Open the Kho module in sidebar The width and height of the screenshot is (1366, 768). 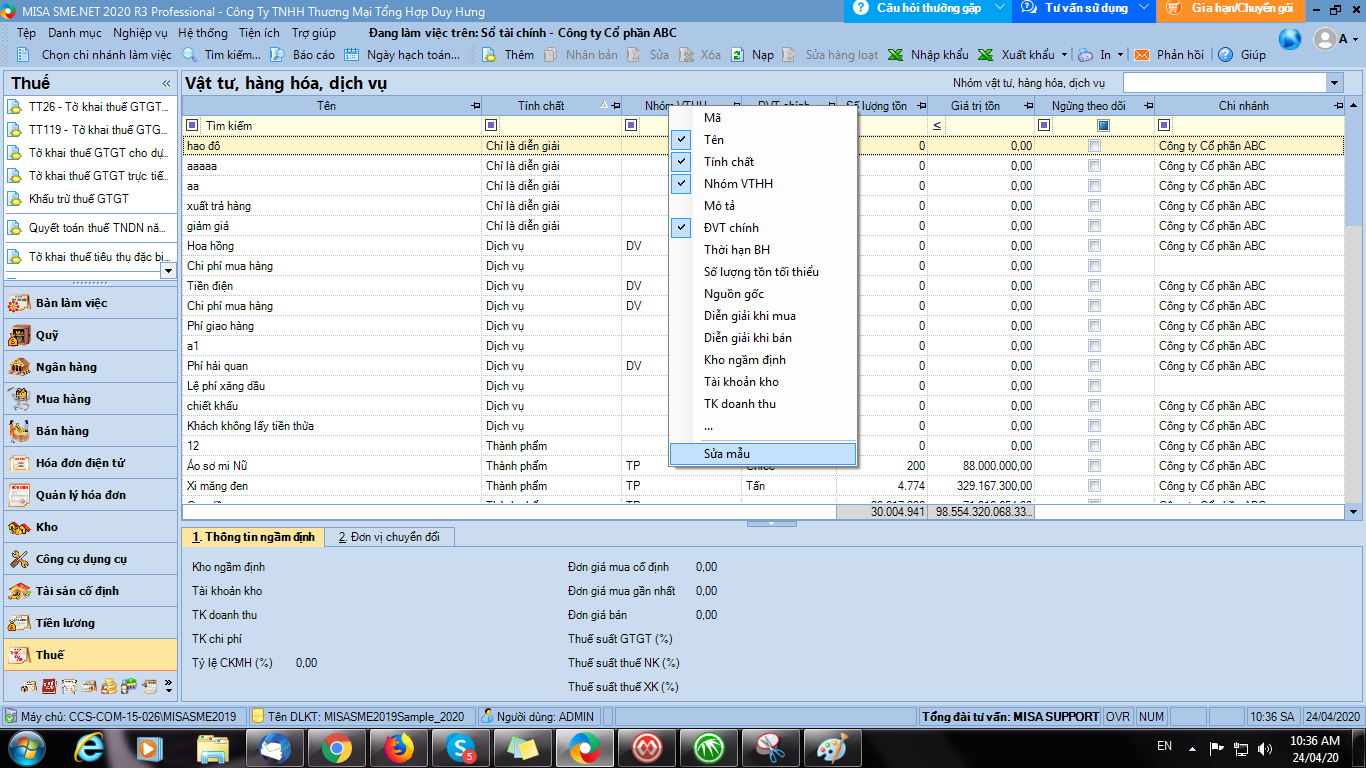click(x=90, y=527)
